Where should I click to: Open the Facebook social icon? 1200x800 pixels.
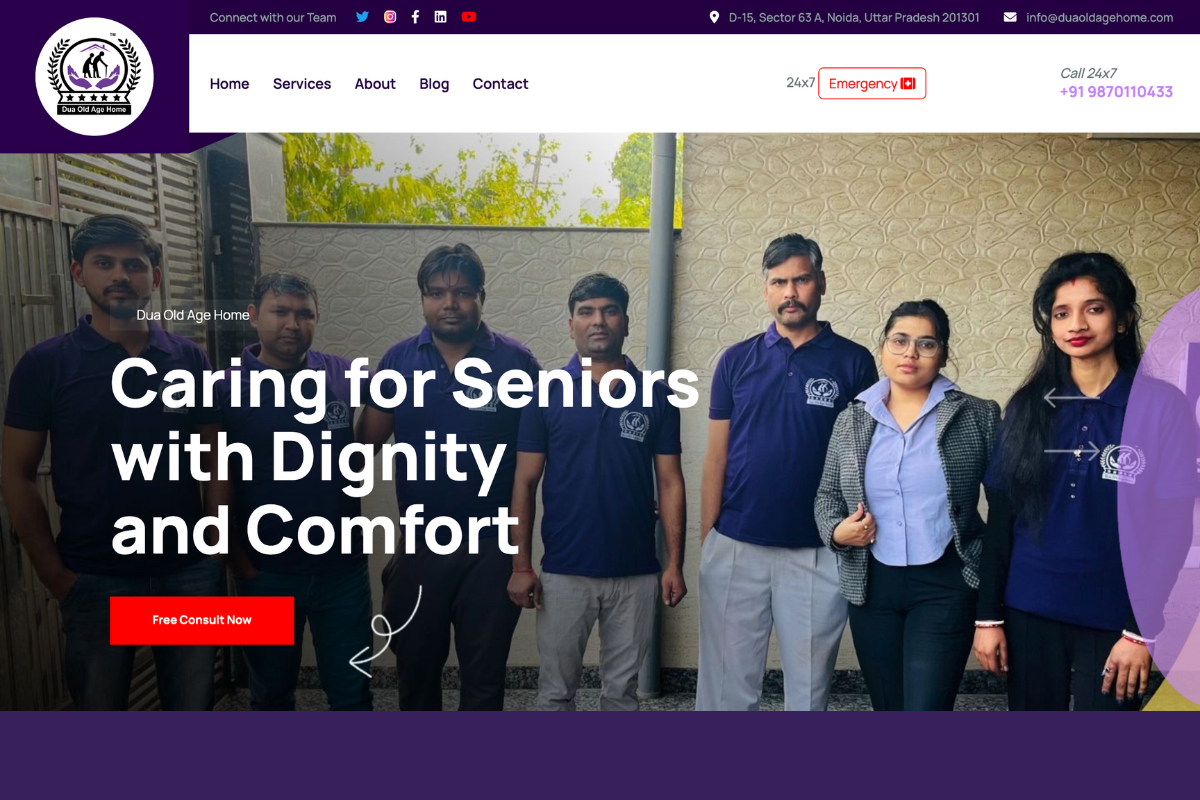(415, 17)
